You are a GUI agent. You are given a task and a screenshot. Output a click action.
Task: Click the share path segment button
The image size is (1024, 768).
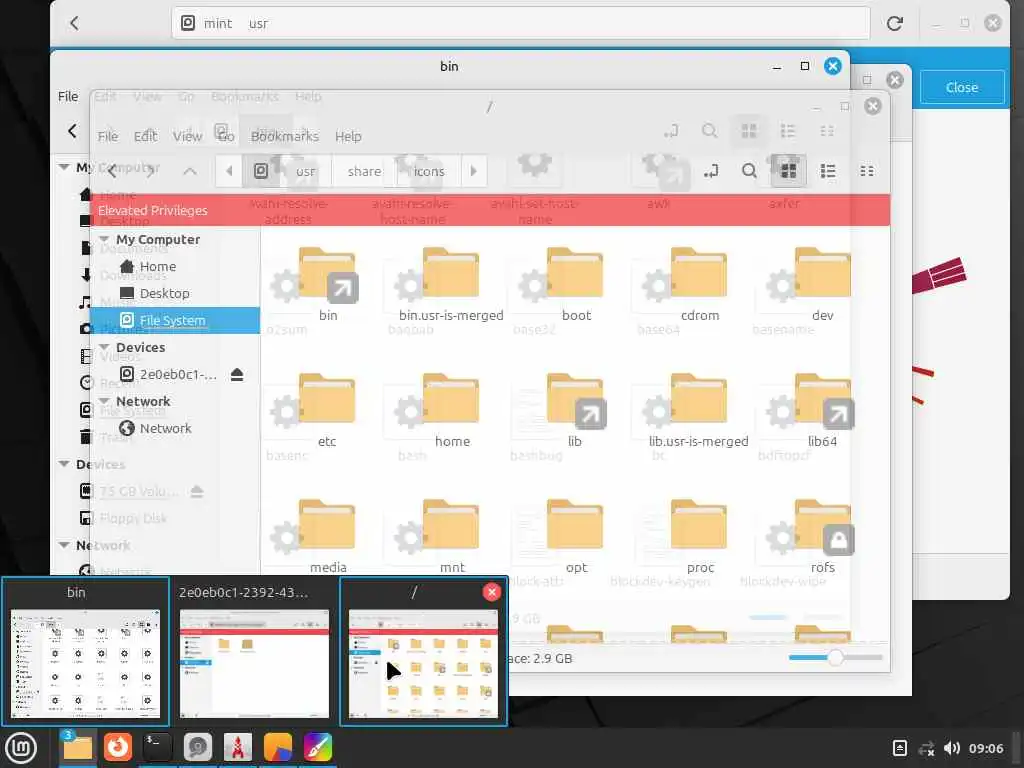tap(364, 171)
